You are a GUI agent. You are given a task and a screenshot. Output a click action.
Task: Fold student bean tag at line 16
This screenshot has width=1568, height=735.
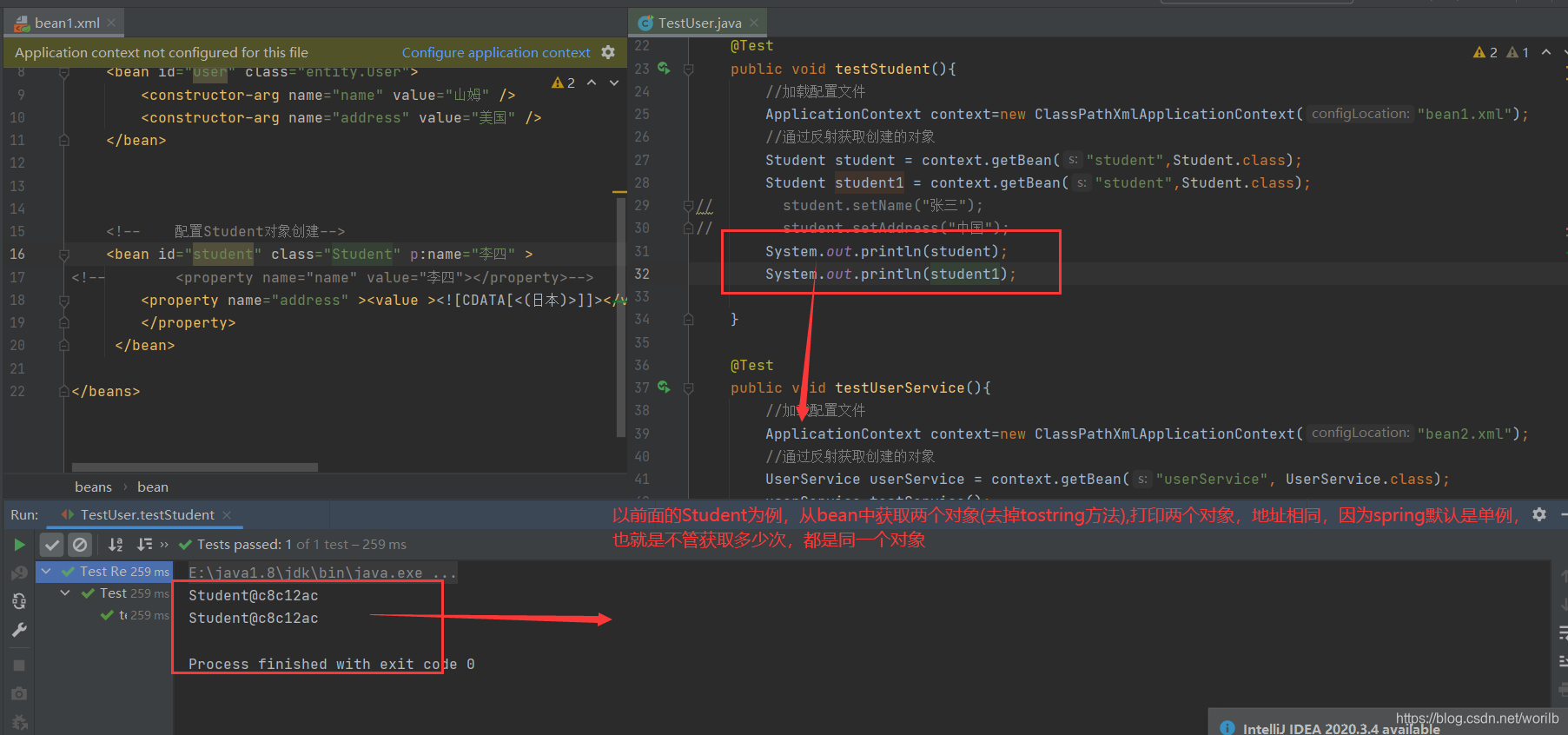63,255
